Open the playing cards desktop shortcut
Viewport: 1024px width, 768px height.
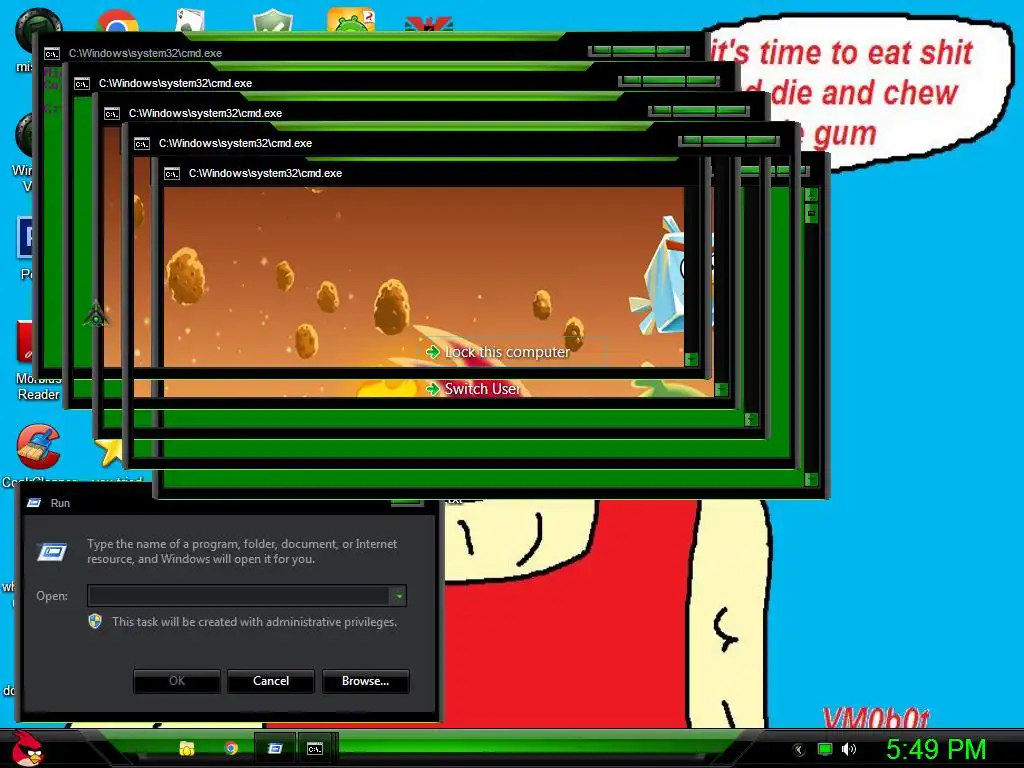(x=190, y=20)
